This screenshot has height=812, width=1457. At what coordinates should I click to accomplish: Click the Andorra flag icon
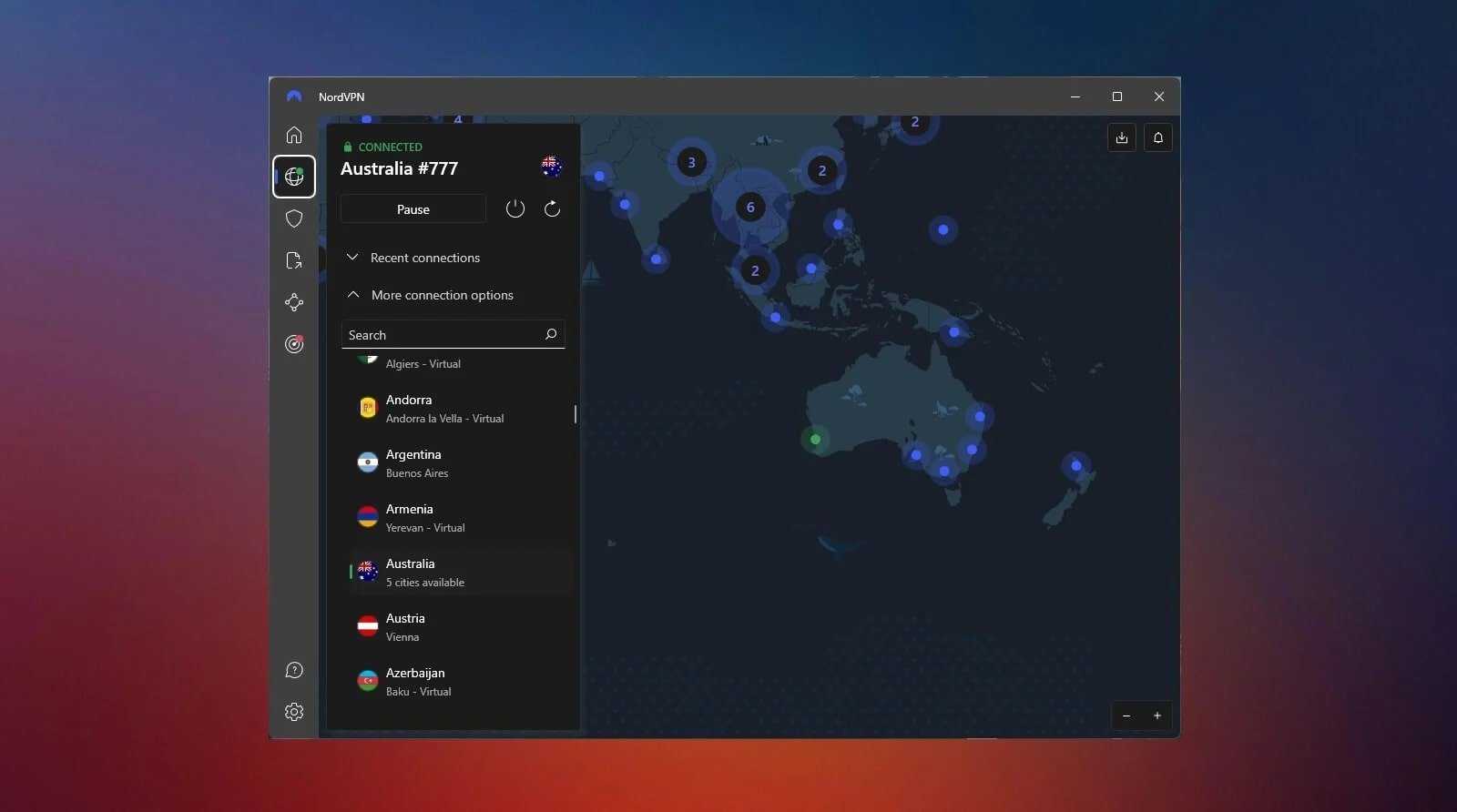click(x=368, y=408)
